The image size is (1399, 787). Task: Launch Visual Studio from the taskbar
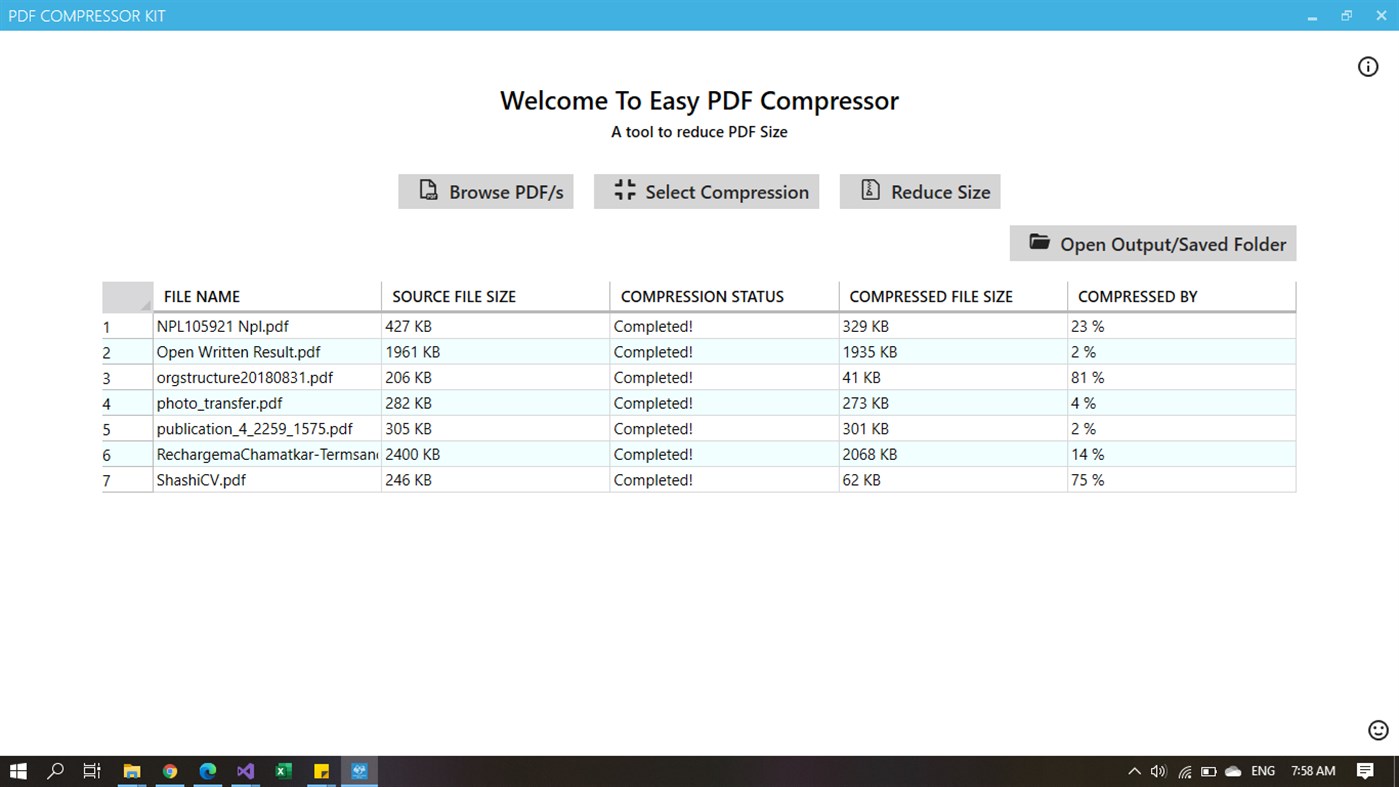(245, 771)
